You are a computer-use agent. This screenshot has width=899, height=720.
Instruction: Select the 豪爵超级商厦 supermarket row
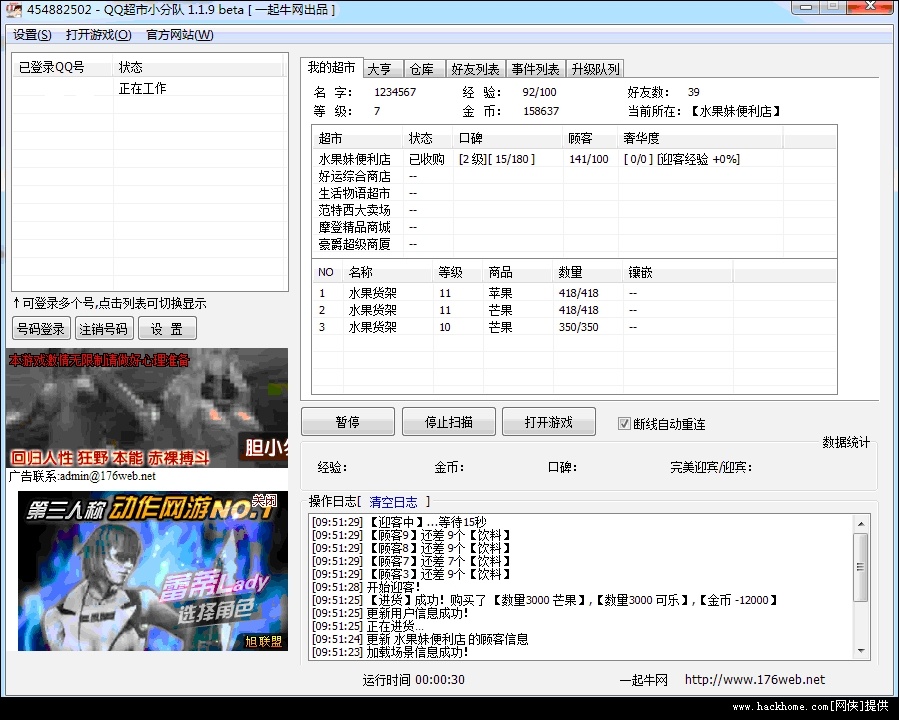[573, 244]
